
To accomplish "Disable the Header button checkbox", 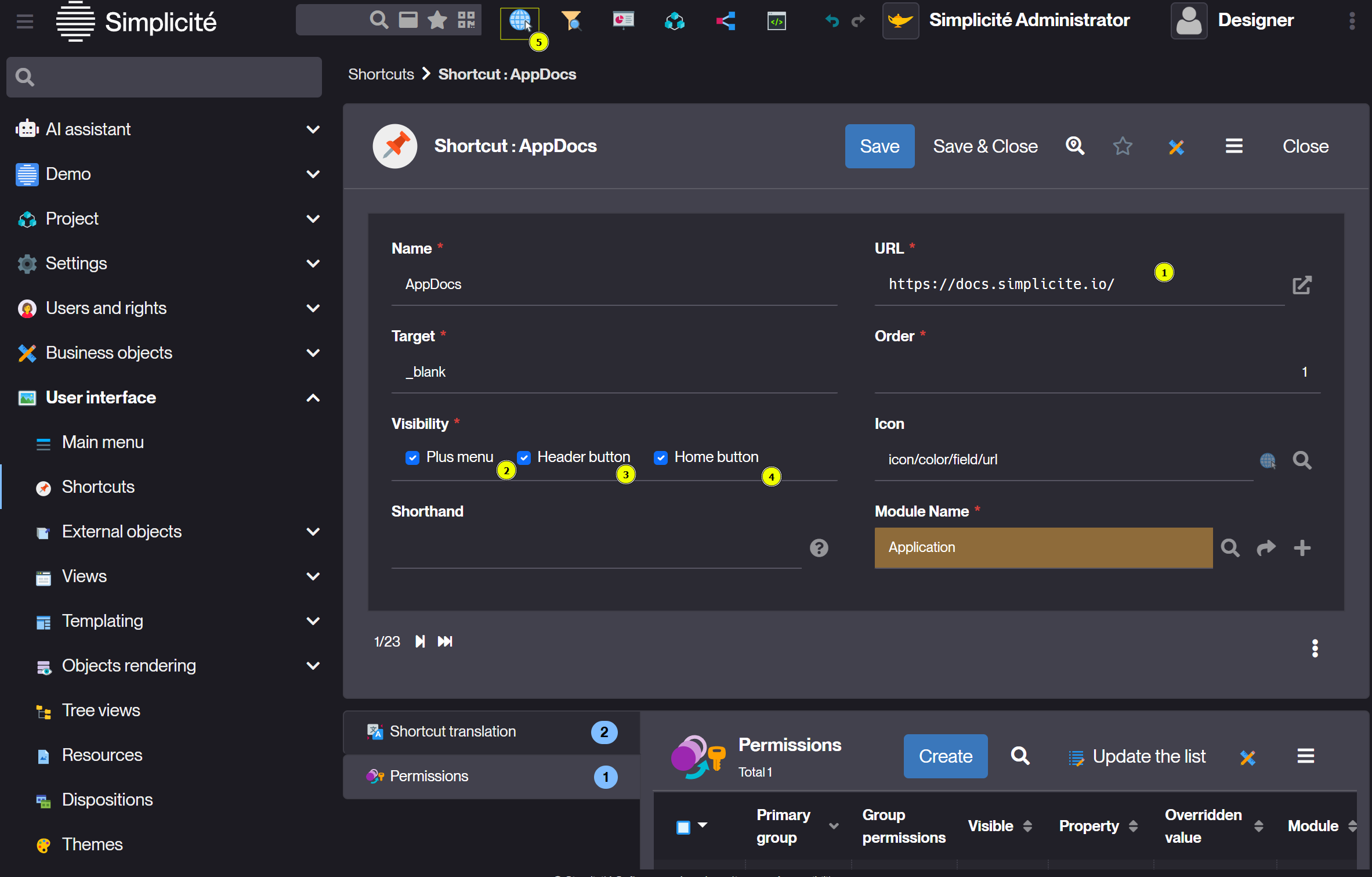I will tap(524, 458).
